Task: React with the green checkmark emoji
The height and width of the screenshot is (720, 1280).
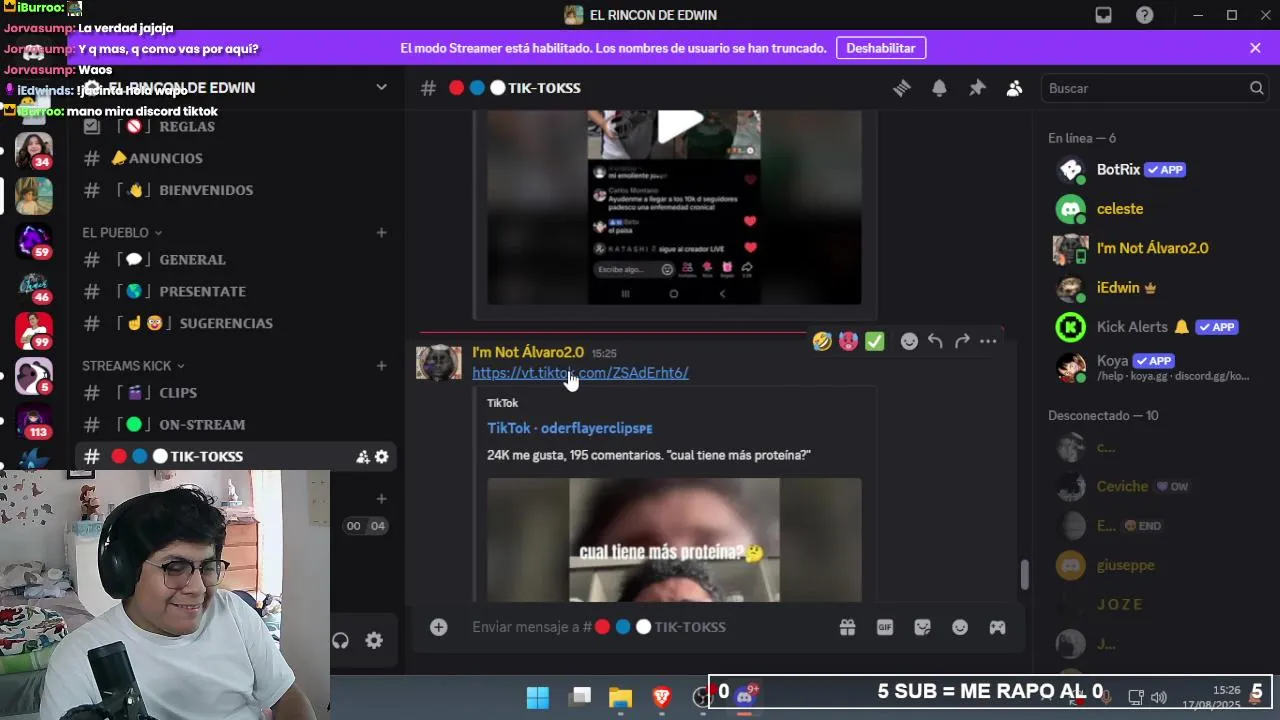Action: 875,341
